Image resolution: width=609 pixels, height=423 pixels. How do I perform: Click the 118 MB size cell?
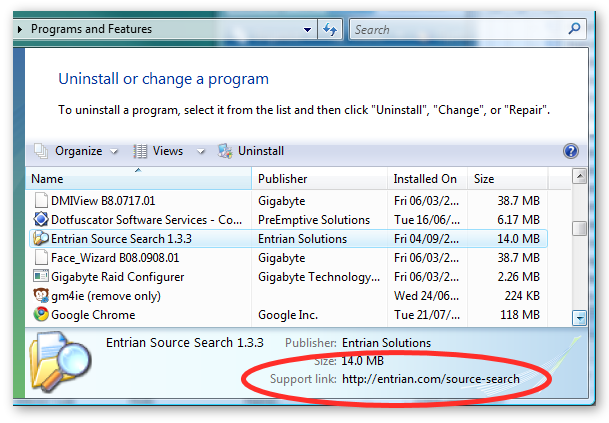[x=520, y=315]
